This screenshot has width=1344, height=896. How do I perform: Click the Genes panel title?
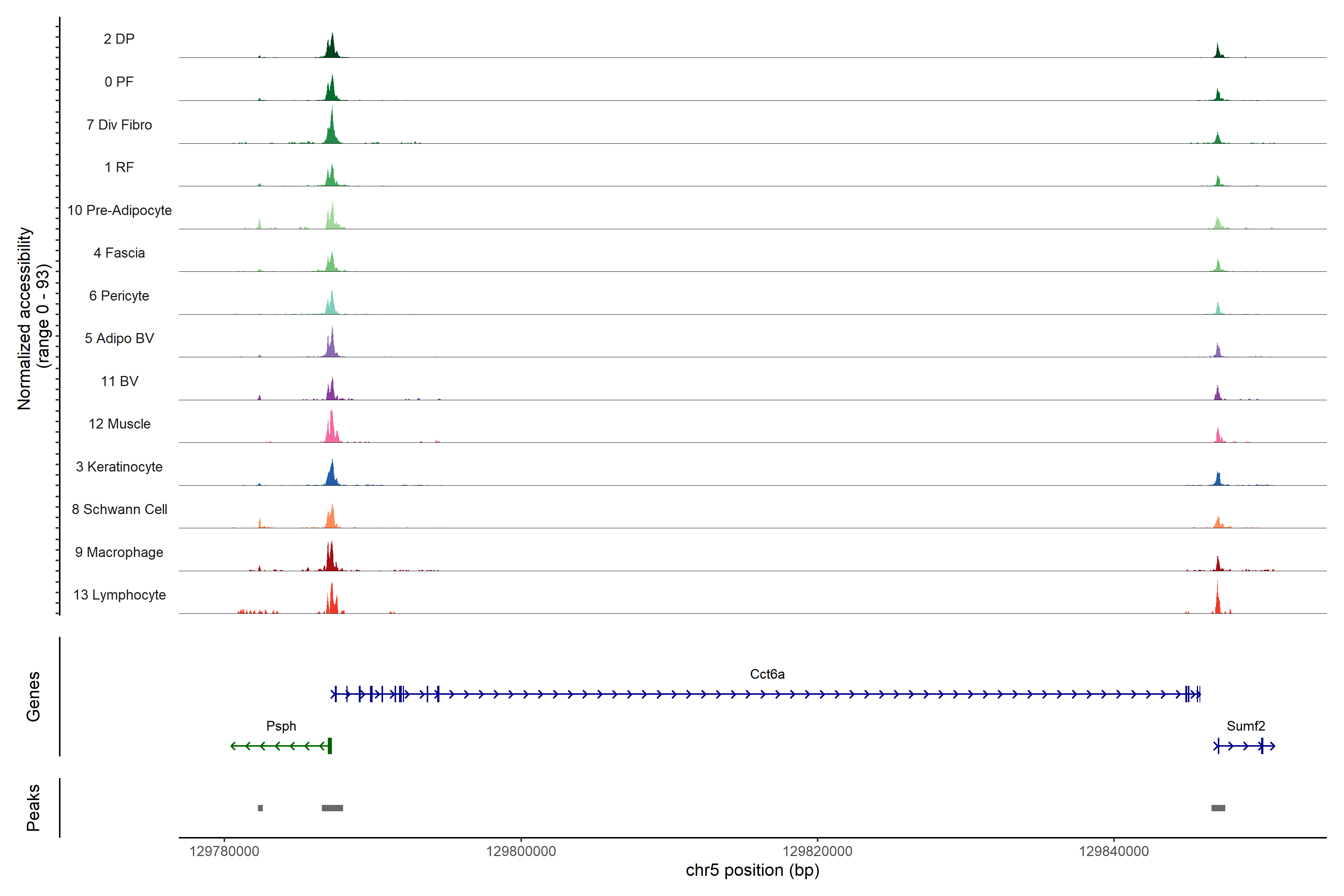(x=33, y=697)
